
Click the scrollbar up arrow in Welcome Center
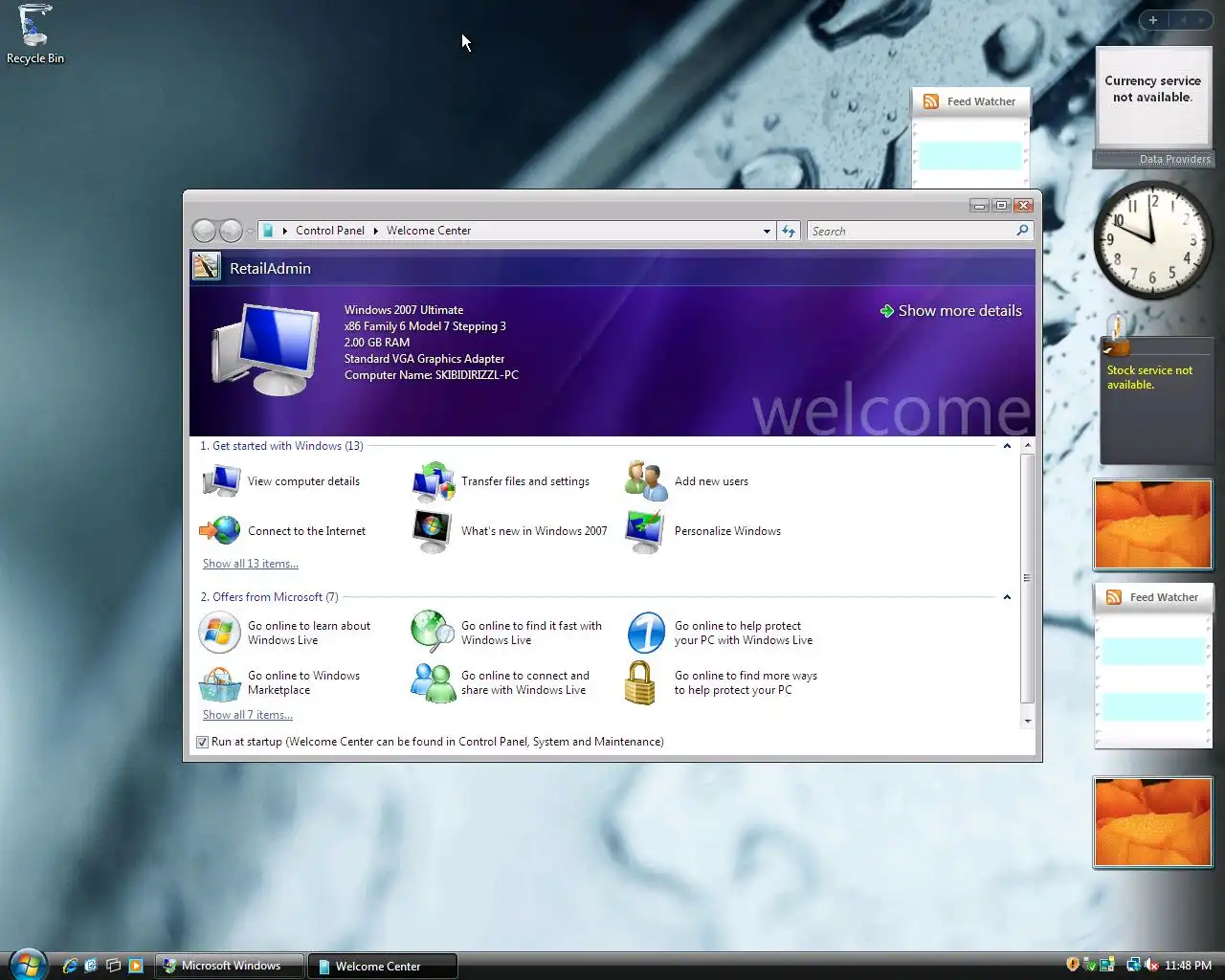(x=1027, y=445)
